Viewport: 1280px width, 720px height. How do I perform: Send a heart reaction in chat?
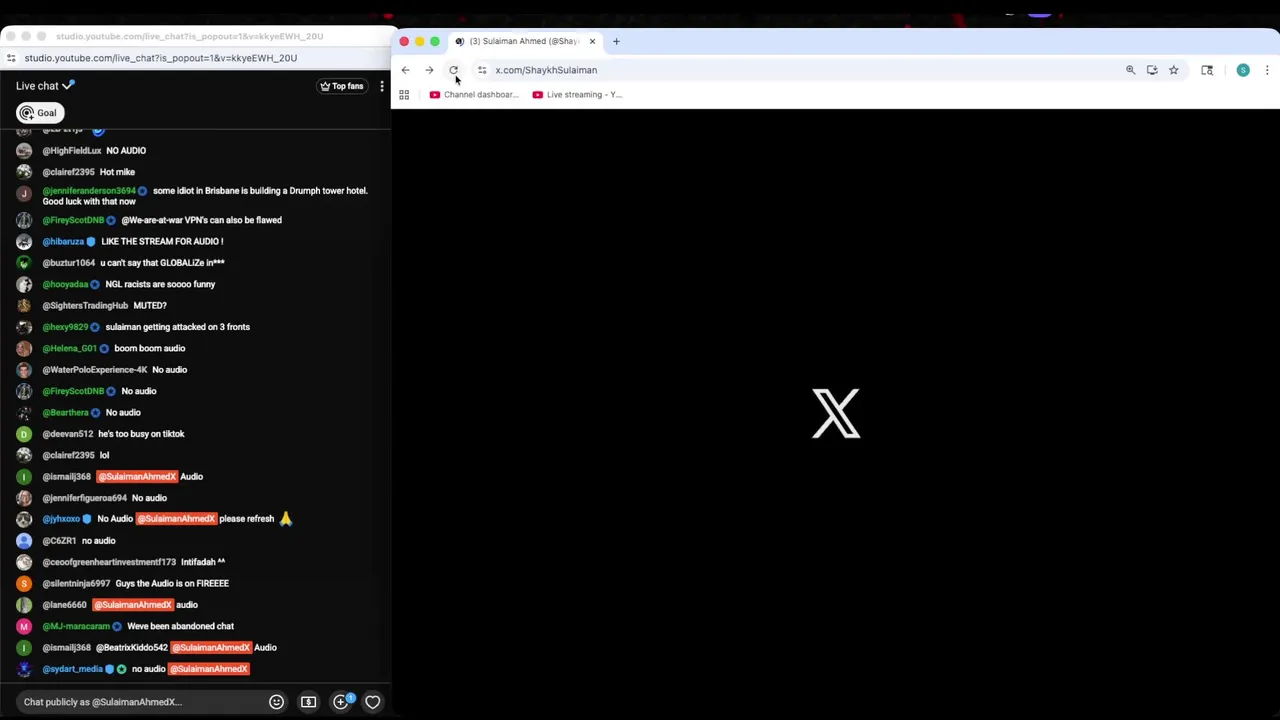[x=373, y=702]
